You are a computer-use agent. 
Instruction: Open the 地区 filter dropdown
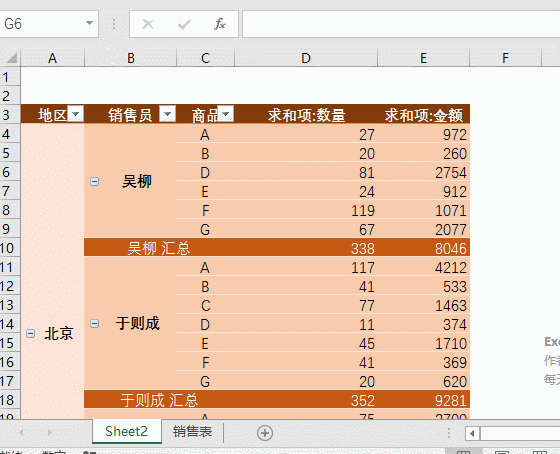coord(75,114)
